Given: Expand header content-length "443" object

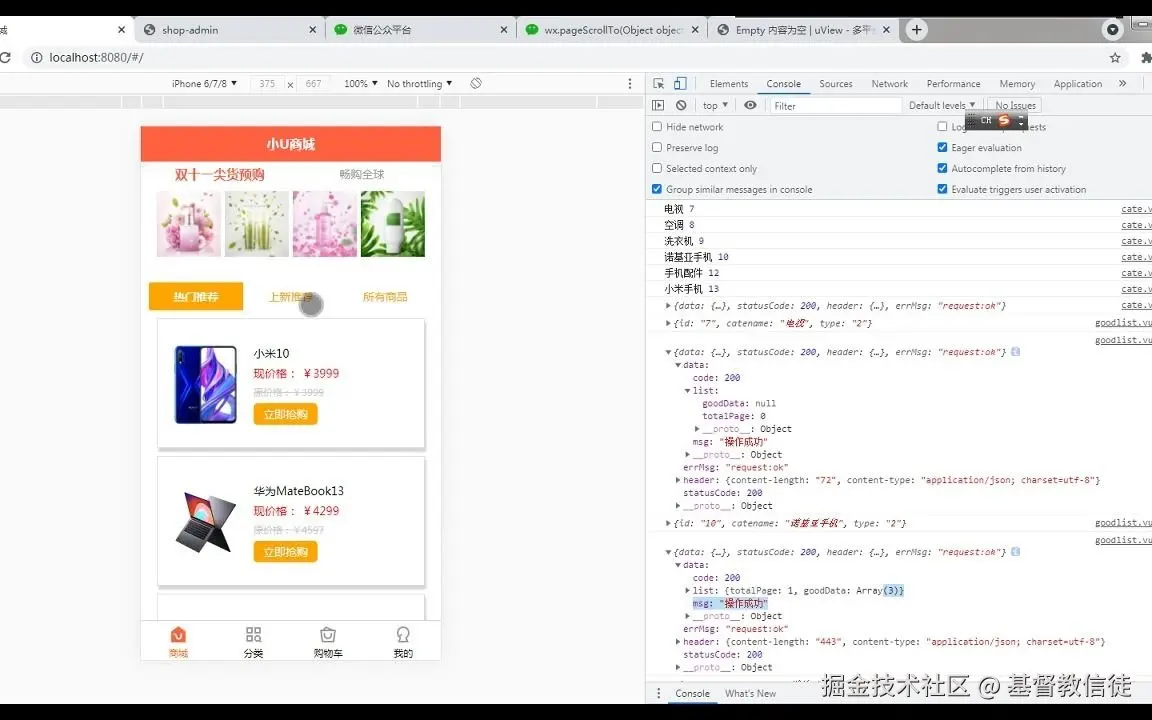Looking at the screenshot, I should pos(678,641).
